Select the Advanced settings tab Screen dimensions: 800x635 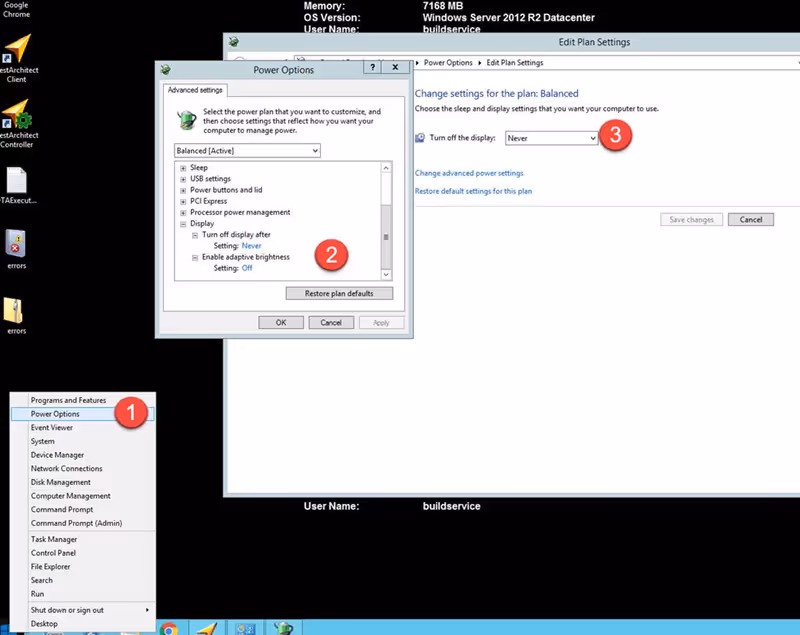(195, 90)
